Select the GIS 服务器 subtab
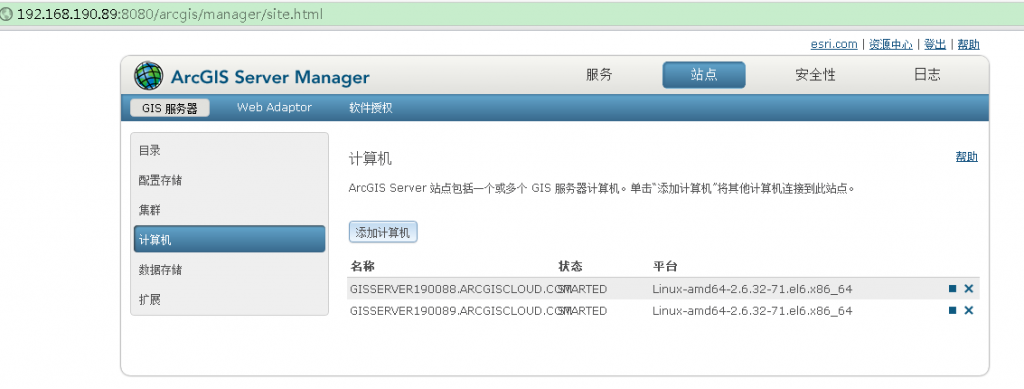 pos(170,108)
